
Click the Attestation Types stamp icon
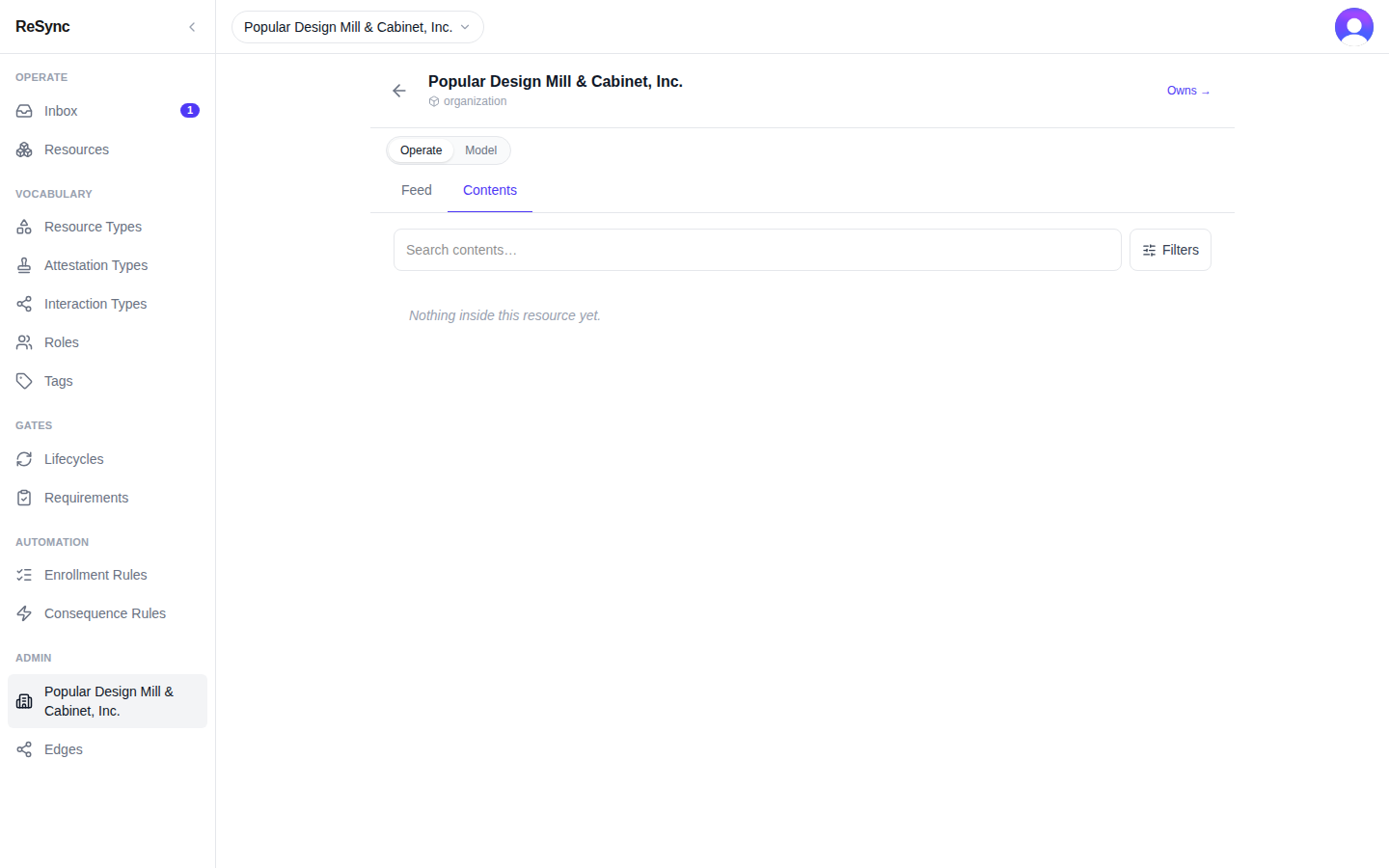coord(24,265)
